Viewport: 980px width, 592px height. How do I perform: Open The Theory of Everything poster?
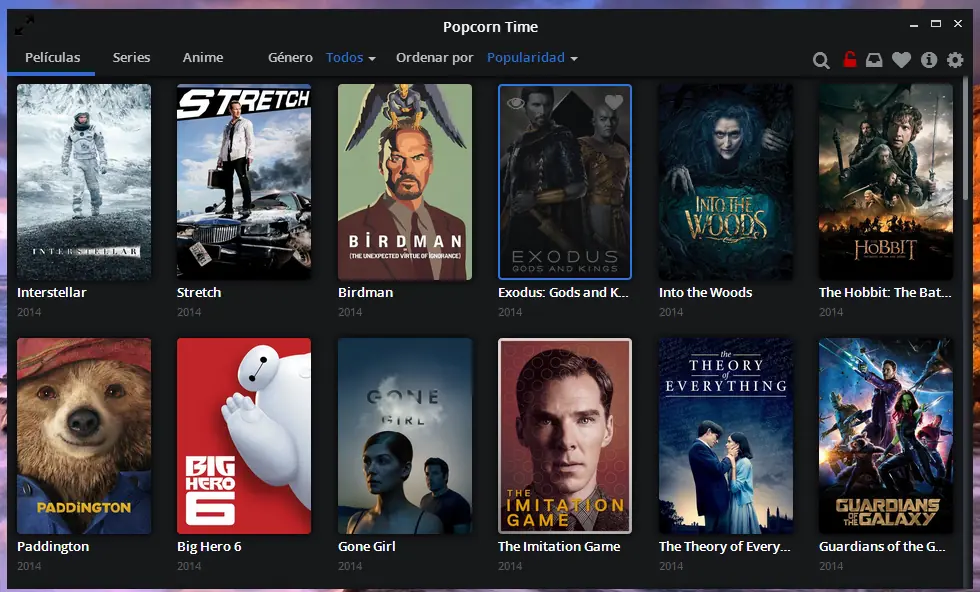[x=726, y=436]
